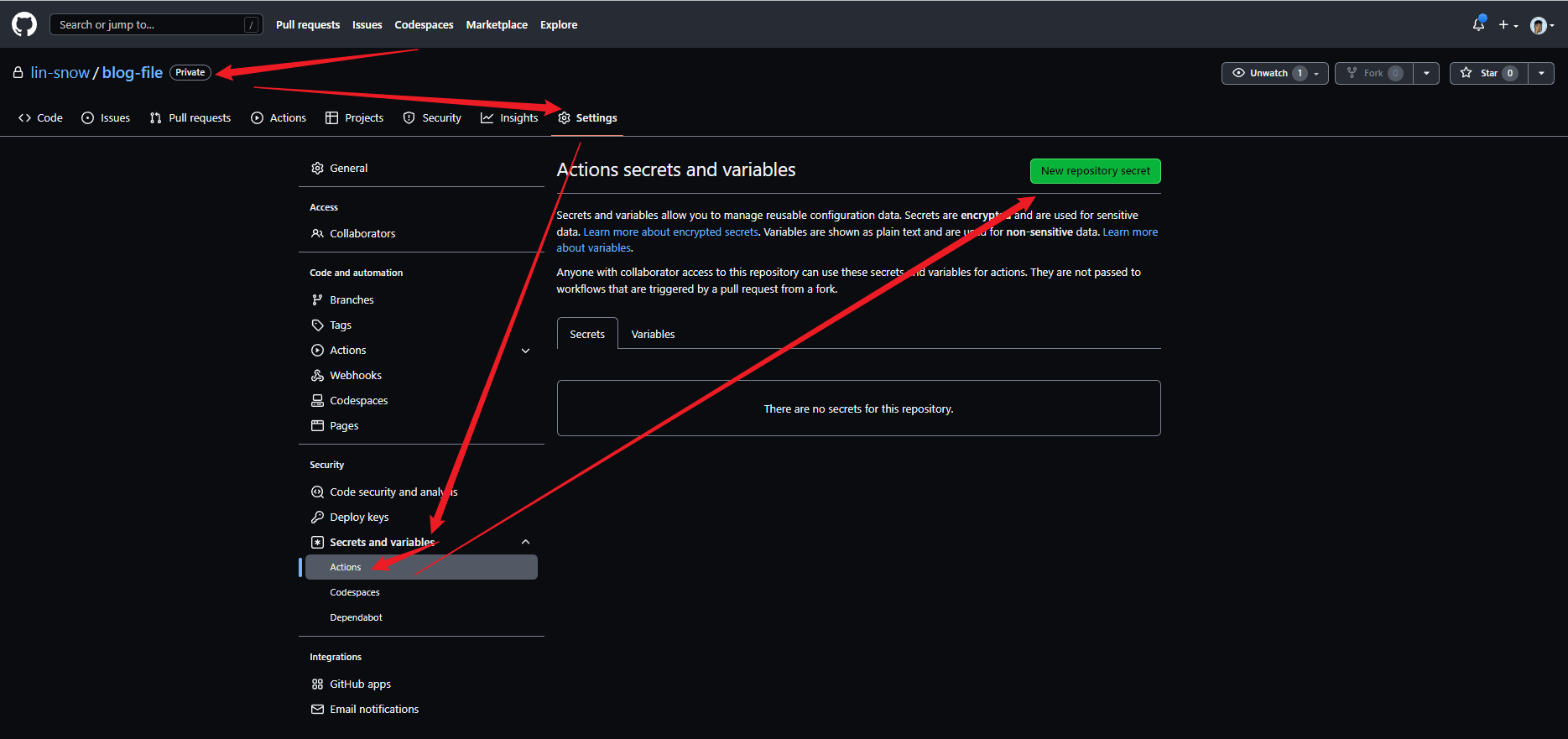1568x739 pixels.
Task: Open Deploy keys settings
Action: 421,517
